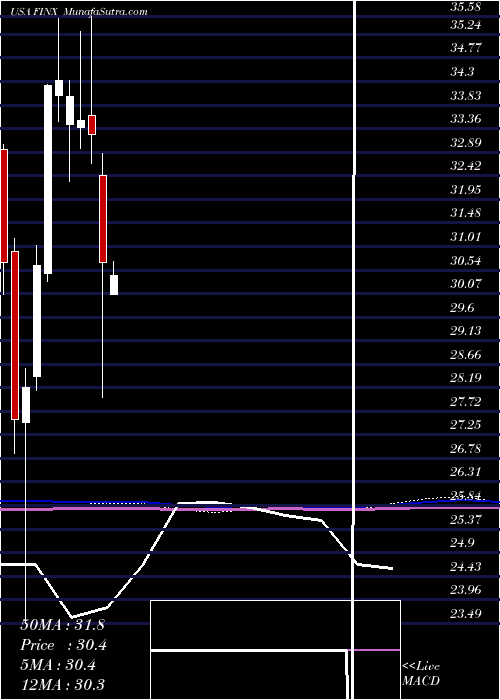This screenshot has height=700, width=500.
Task: Click the <<Live MACD label
Action: [x=421, y=674]
